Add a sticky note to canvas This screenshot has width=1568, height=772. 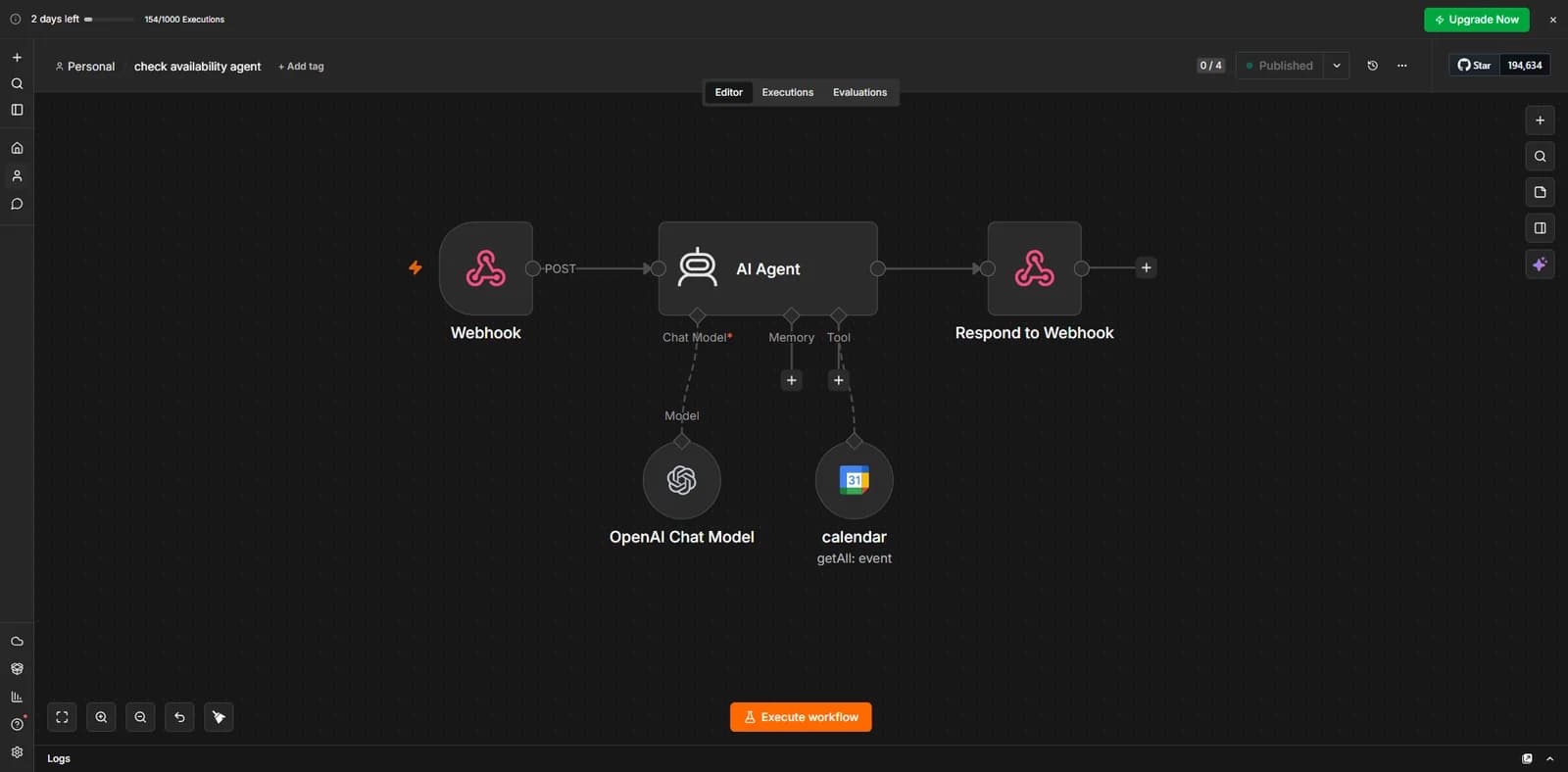point(1540,192)
